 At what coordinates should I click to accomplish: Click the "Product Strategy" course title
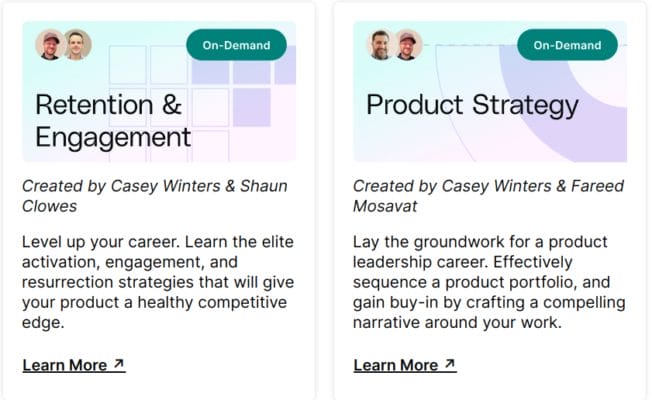[472, 105]
